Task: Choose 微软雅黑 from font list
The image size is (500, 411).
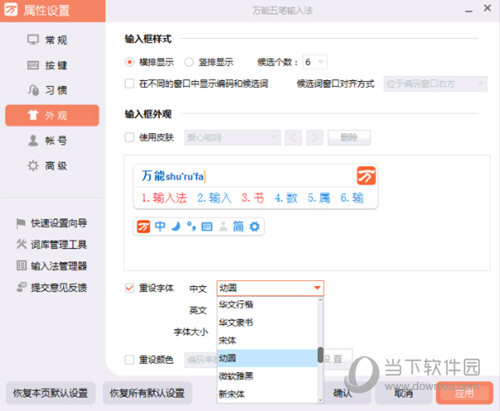Action: coord(268,376)
